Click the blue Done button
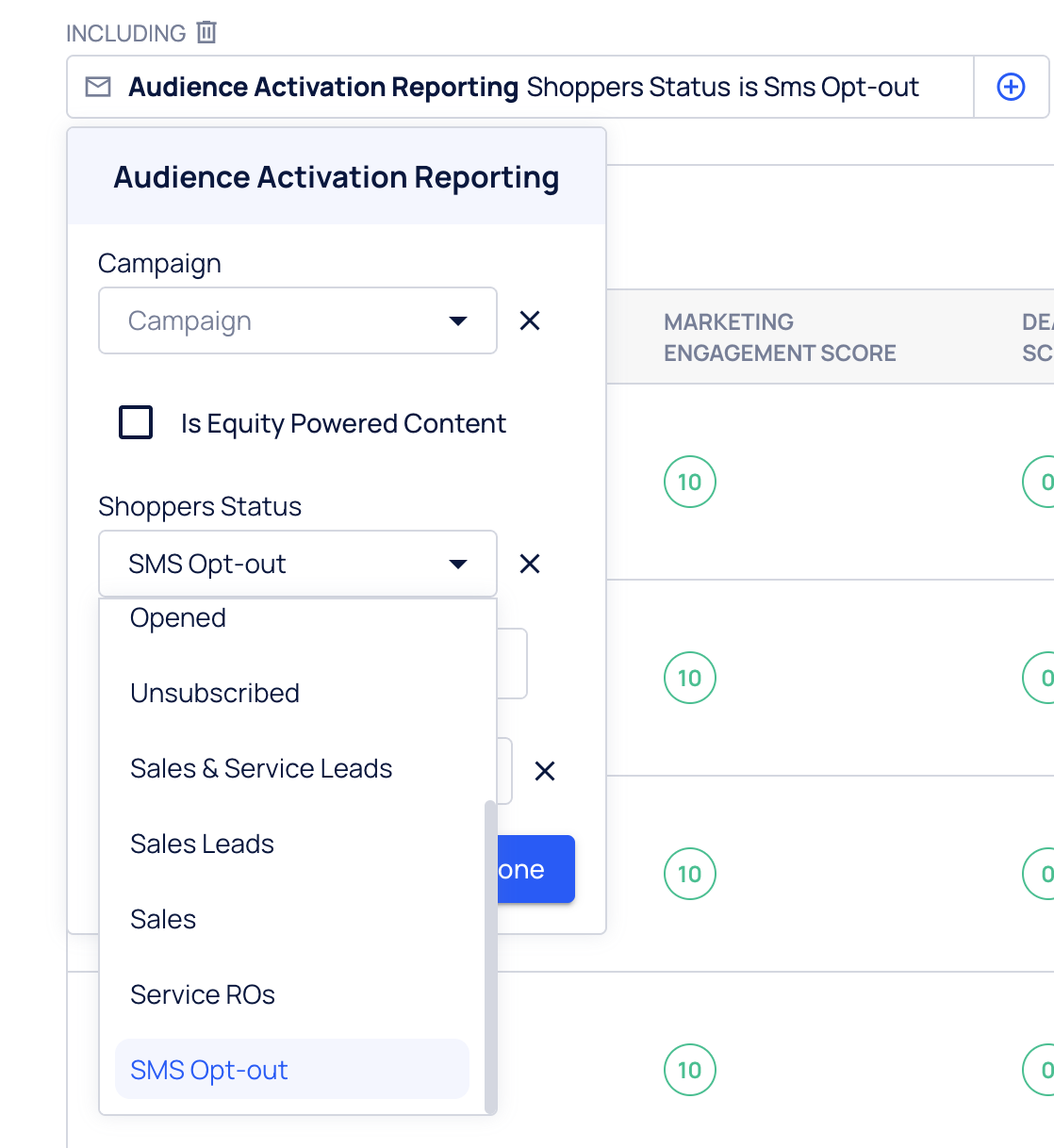The image size is (1054, 1148). 535,869
